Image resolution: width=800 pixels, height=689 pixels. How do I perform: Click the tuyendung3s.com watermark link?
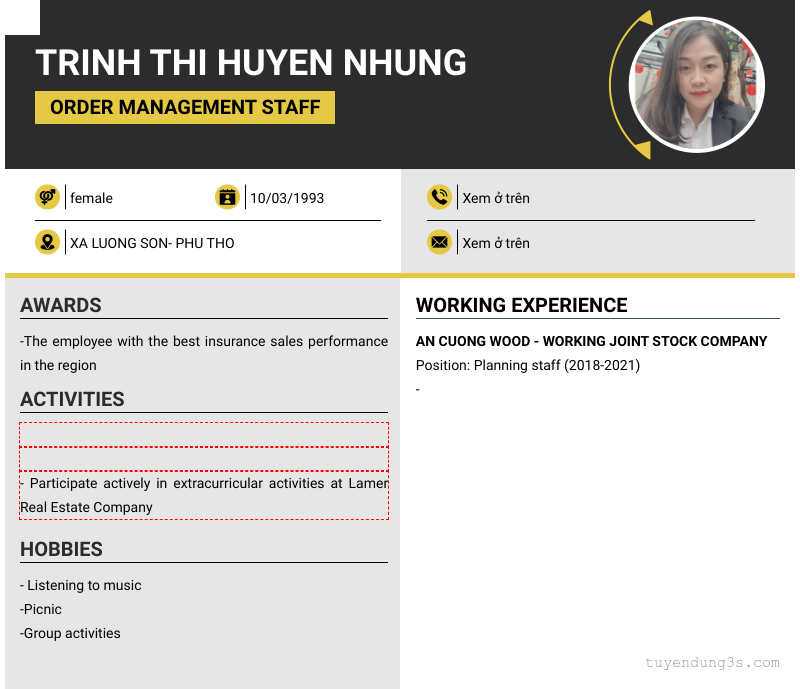pyautogui.click(x=712, y=662)
